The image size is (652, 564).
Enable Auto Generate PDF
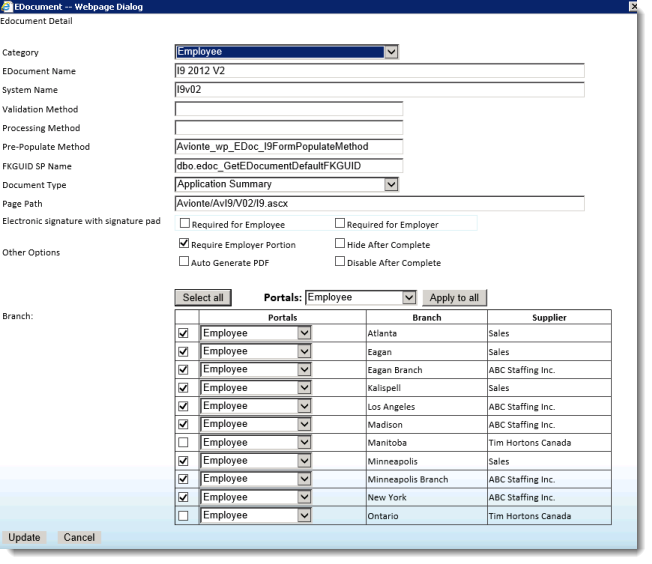pos(184,261)
